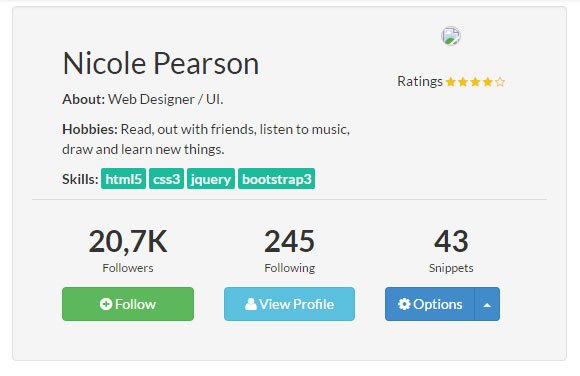Click the css3 skill tag
The width and height of the screenshot is (580, 376).
[x=166, y=179]
